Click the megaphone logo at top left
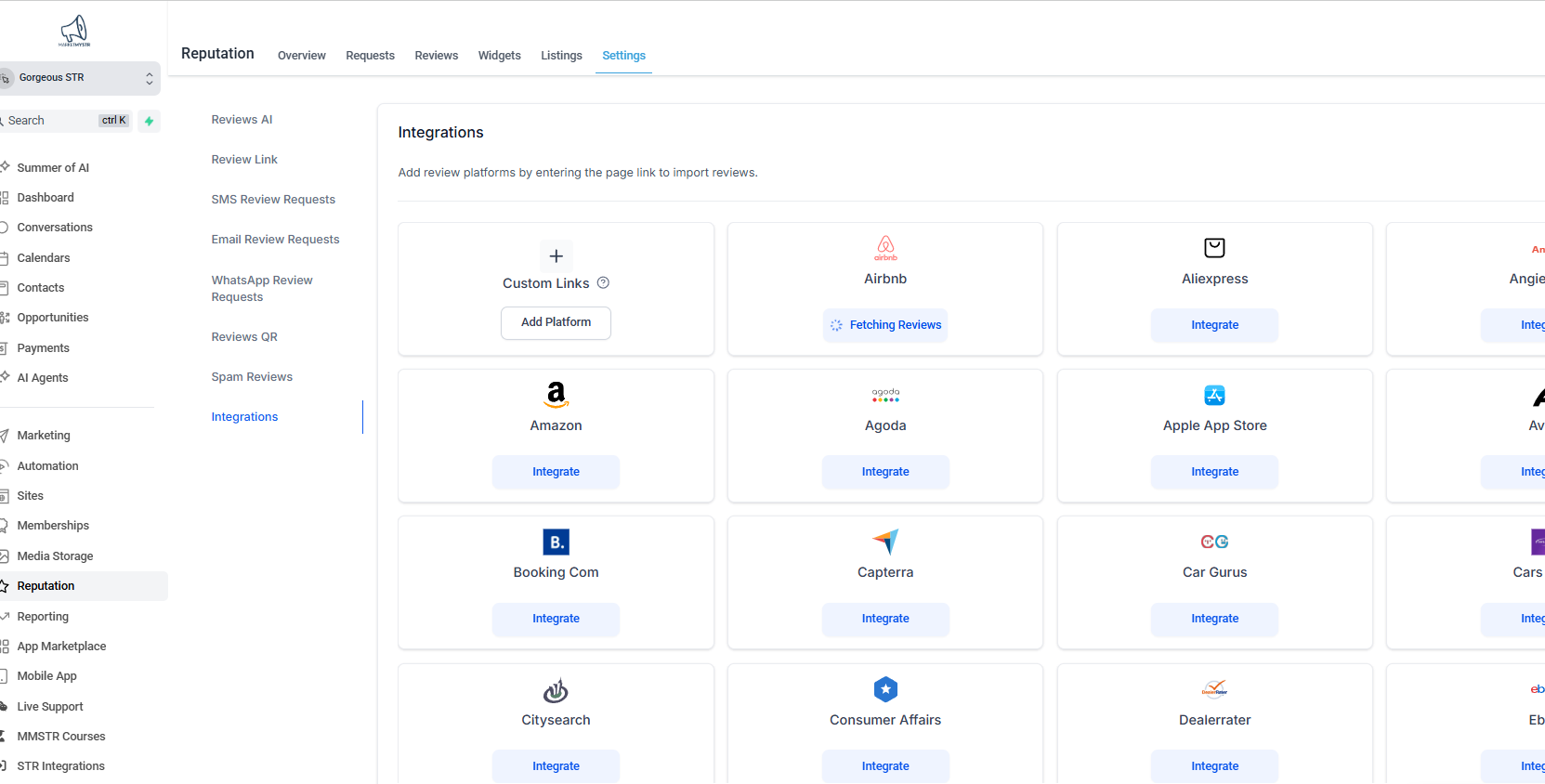 (74, 31)
